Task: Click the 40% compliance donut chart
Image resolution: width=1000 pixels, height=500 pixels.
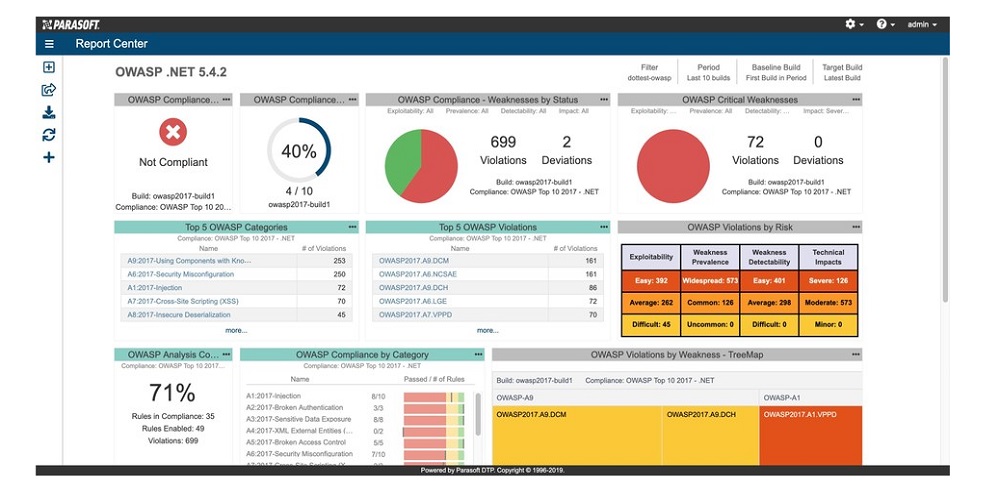Action: [x=298, y=151]
